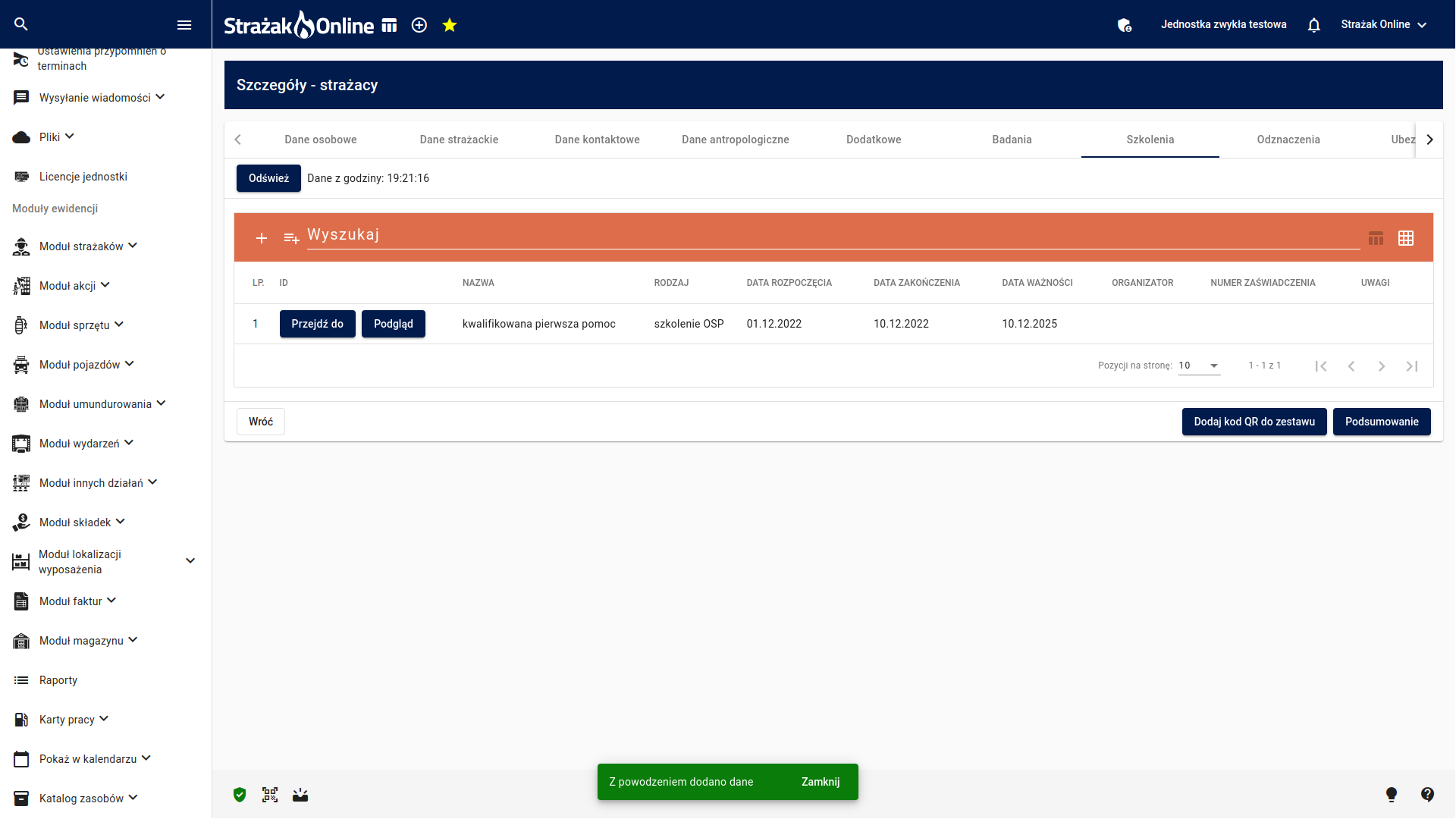Viewport: 1456px width, 819px height.
Task: Switch to Dane antropologiczne tab
Action: (x=736, y=140)
